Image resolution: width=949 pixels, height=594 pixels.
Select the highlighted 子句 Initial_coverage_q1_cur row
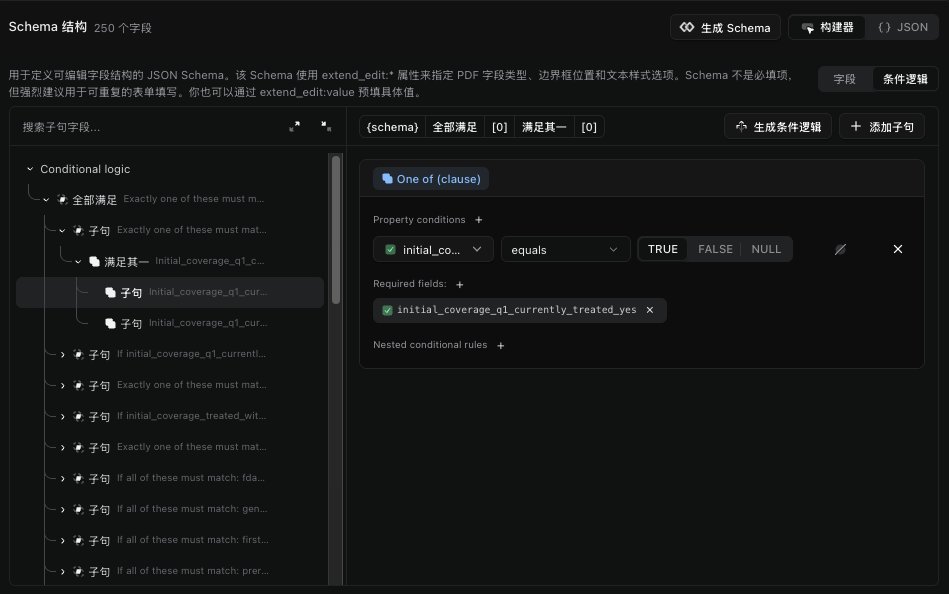[x=170, y=292]
